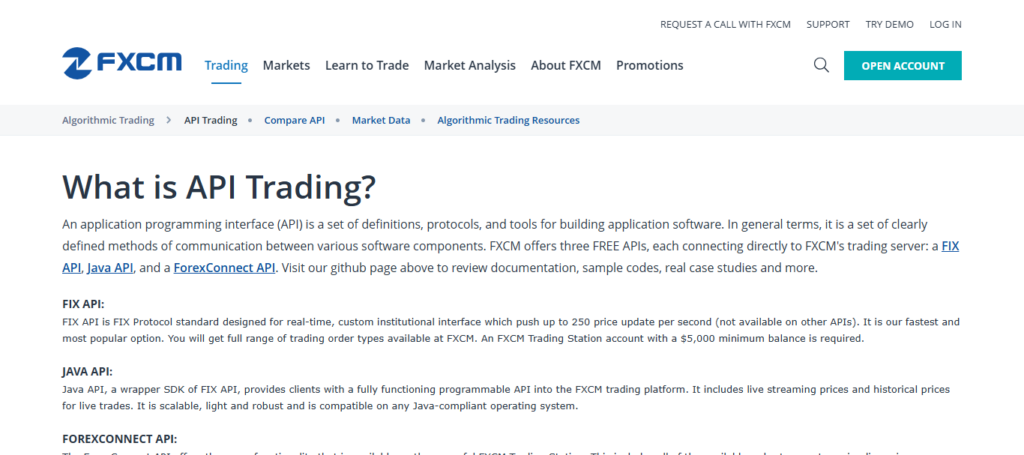Click the FOREXCONNECT API: section heading
Image resolution: width=1024 pixels, height=455 pixels.
pos(120,439)
